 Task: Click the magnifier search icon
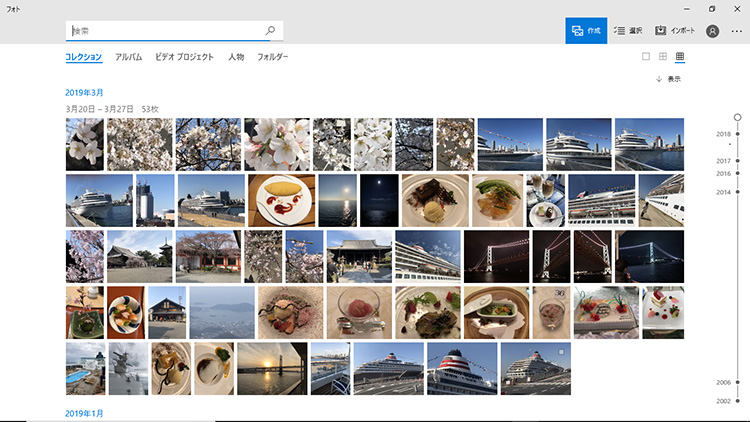tap(270, 31)
